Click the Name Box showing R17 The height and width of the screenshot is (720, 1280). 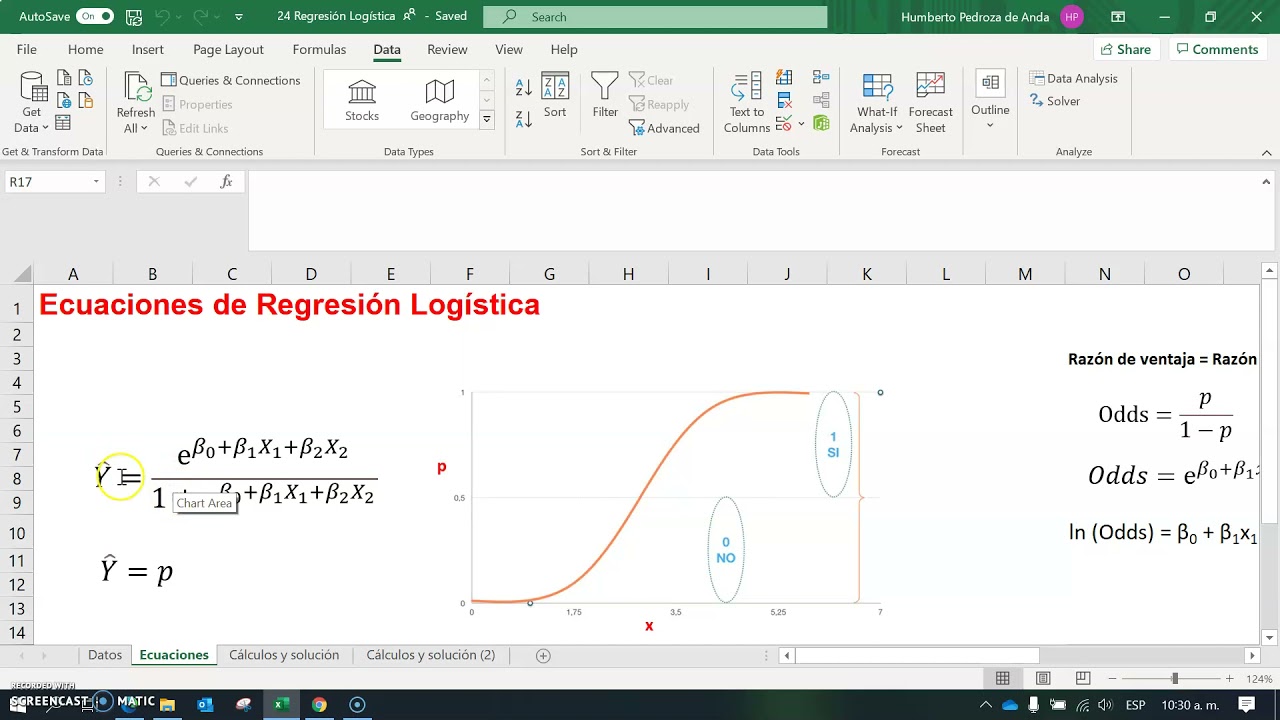click(47, 182)
